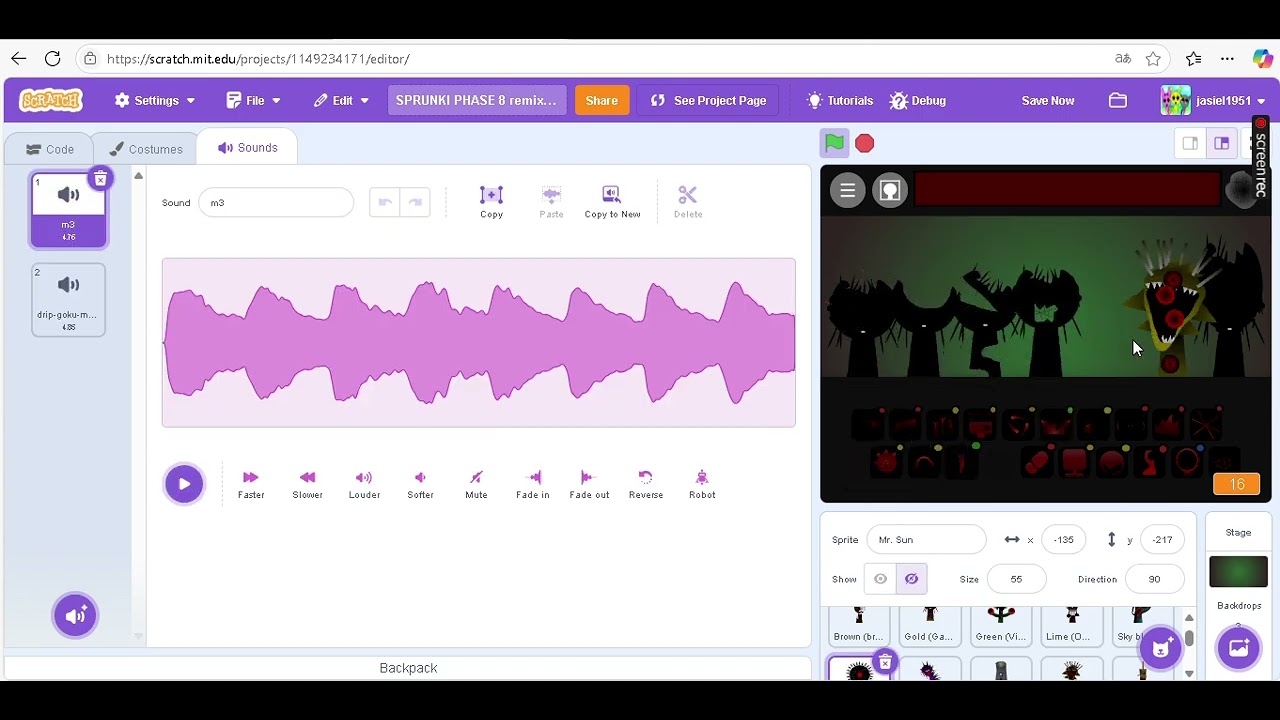Apply the Fade in effect

point(532,485)
